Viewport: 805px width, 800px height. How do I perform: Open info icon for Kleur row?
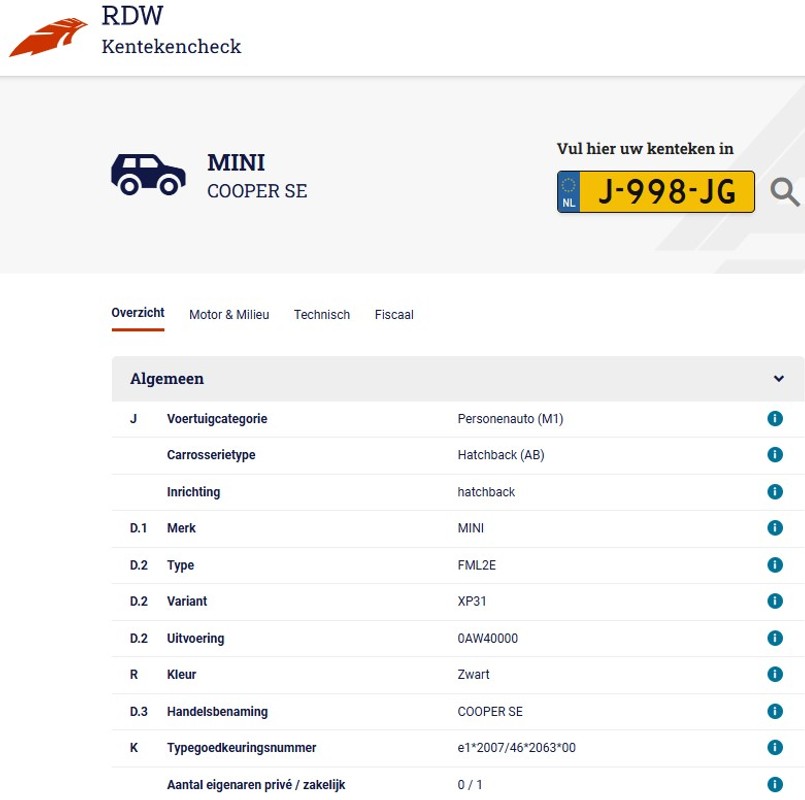[775, 674]
